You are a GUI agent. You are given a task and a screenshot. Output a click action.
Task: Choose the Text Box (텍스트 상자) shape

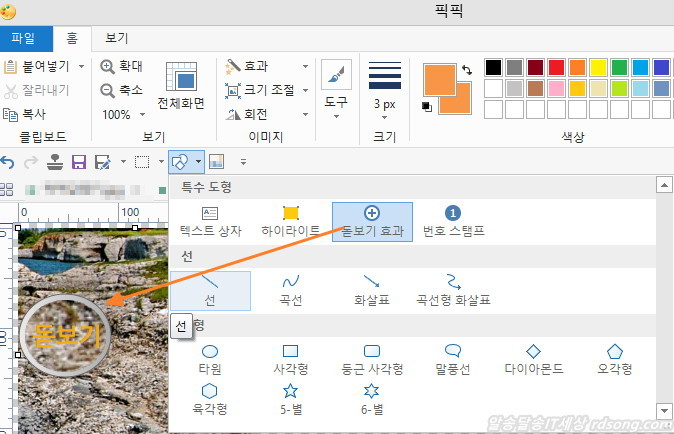pyautogui.click(x=210, y=221)
